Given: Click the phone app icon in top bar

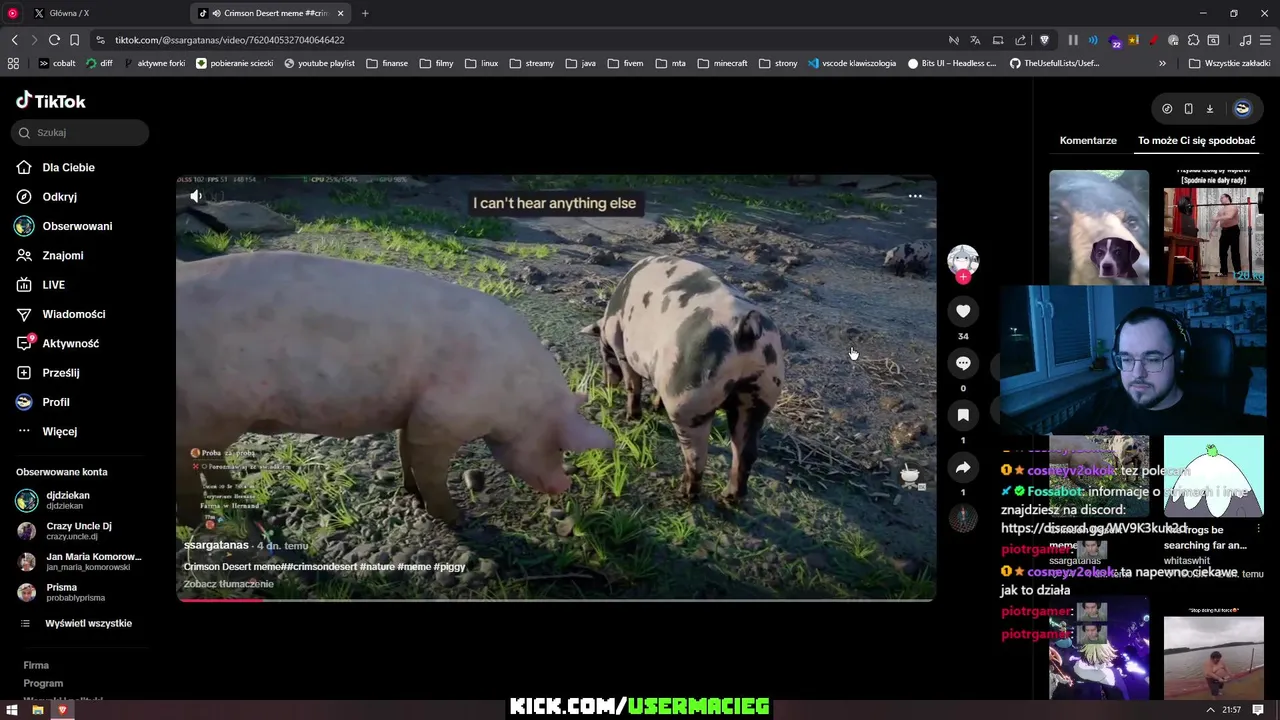Looking at the screenshot, I should point(1188,108).
